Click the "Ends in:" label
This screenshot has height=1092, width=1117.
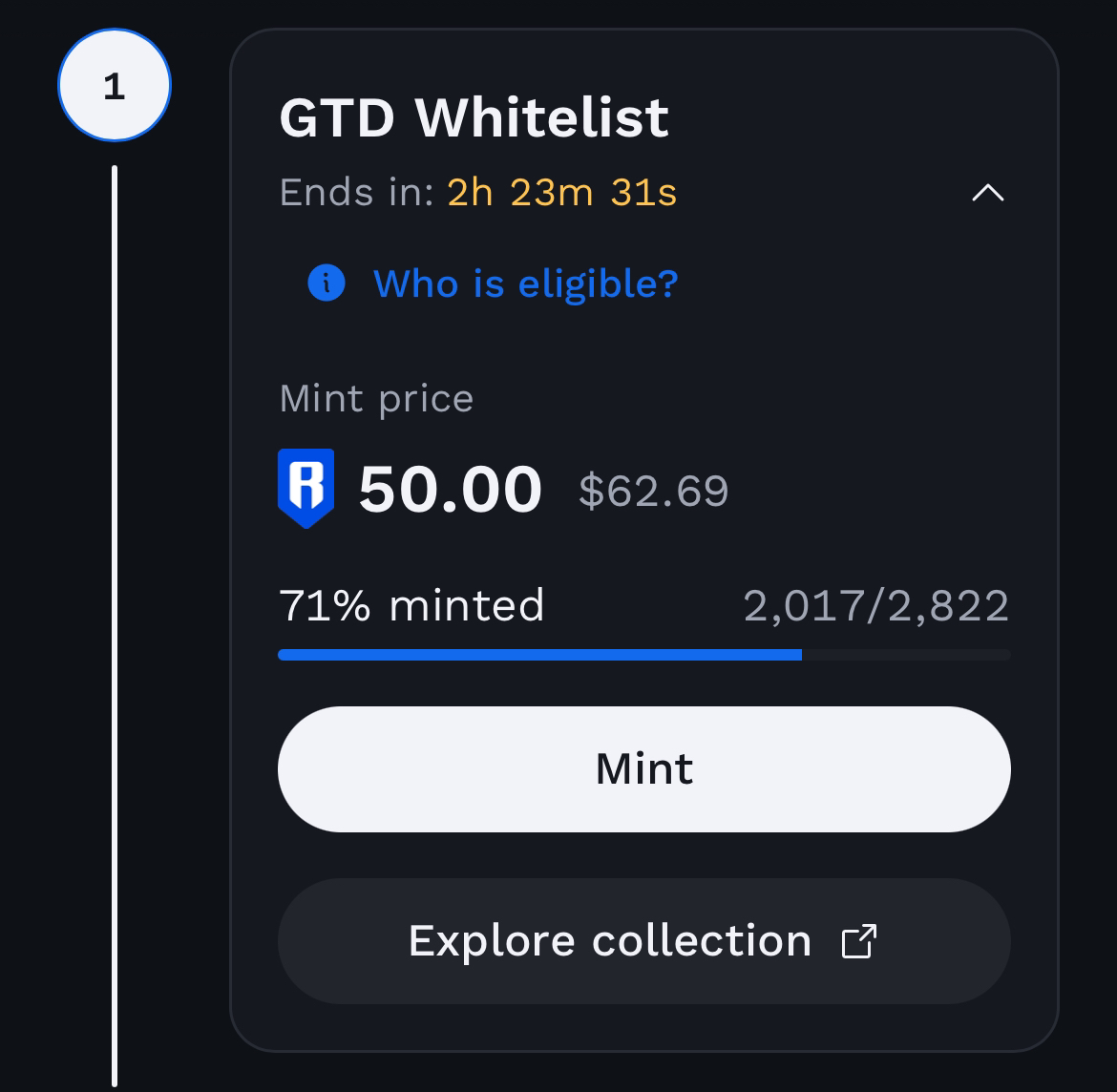357,193
